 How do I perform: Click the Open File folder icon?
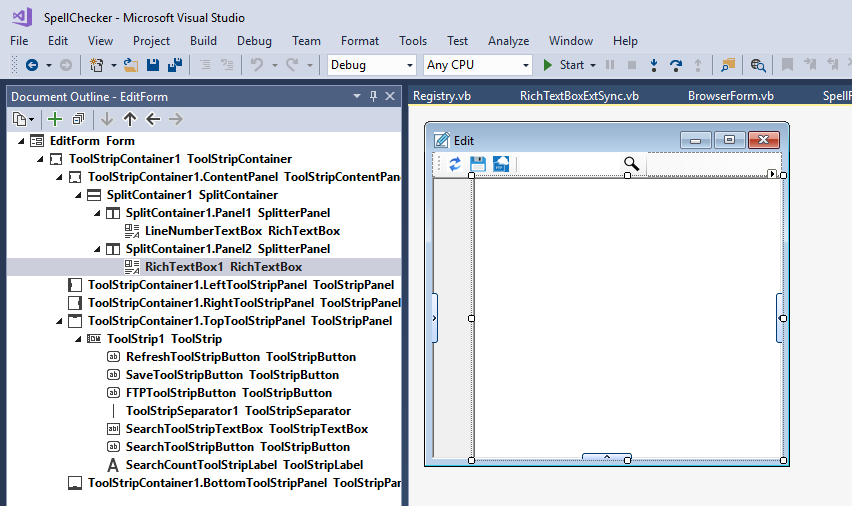tap(130, 65)
